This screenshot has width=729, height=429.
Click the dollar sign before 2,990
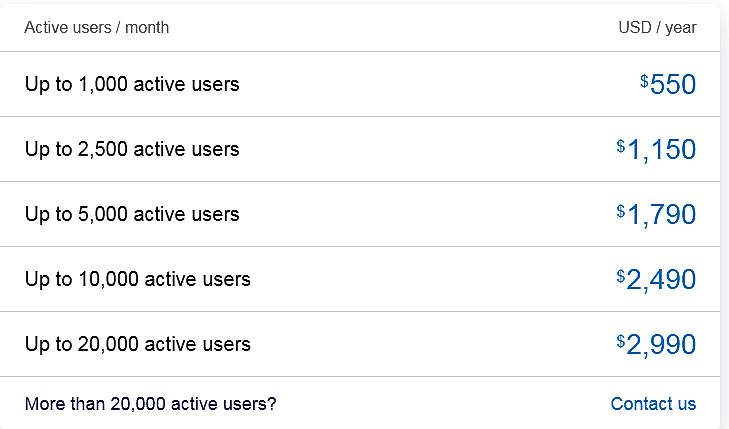pos(621,341)
